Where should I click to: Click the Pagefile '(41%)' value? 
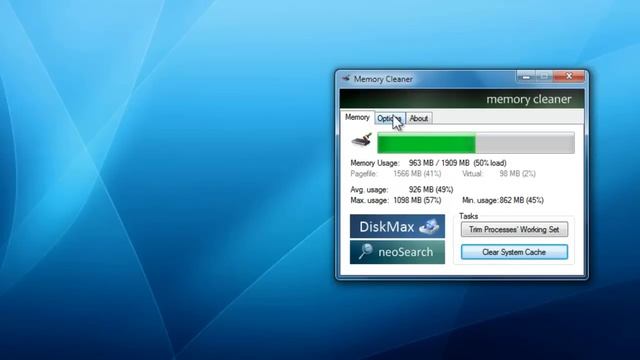tap(432, 174)
